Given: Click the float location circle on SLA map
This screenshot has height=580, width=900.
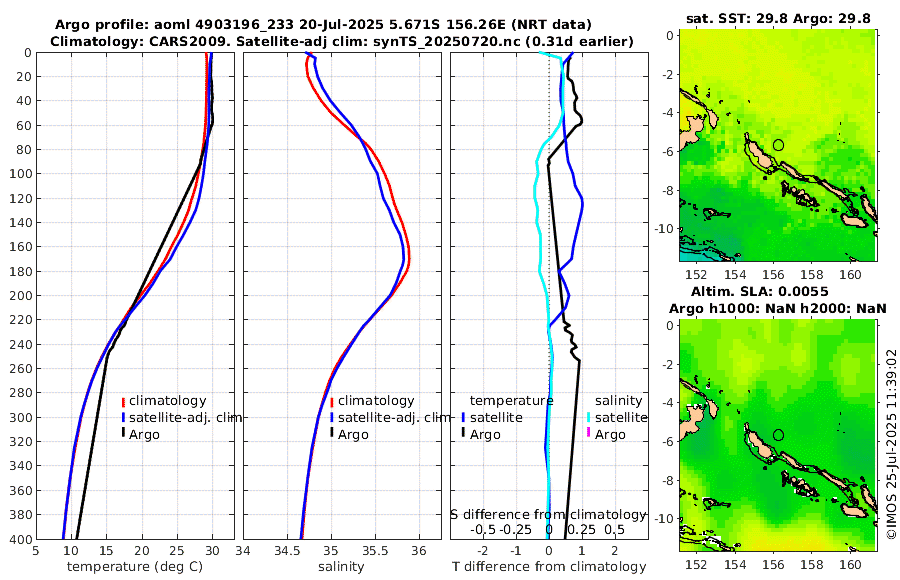Looking at the screenshot, I should tap(778, 435).
